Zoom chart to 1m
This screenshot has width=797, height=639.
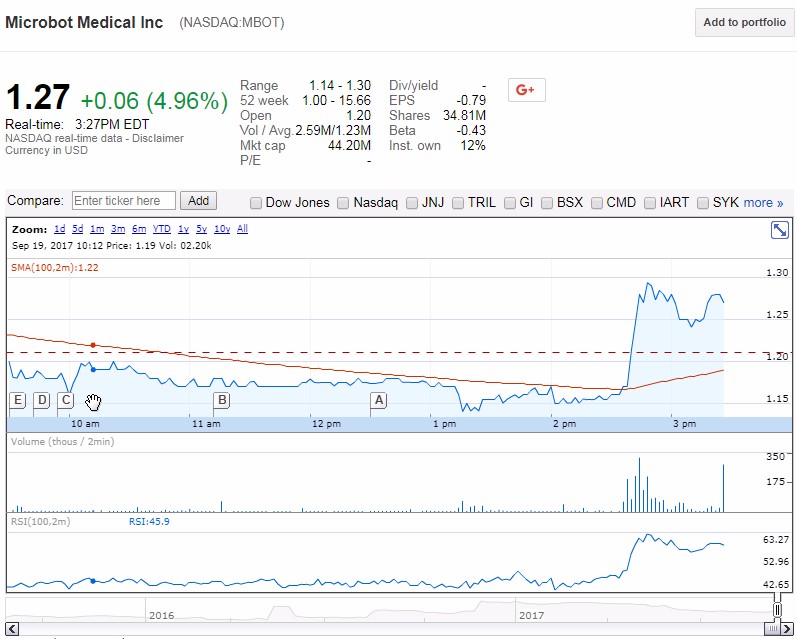tap(97, 229)
